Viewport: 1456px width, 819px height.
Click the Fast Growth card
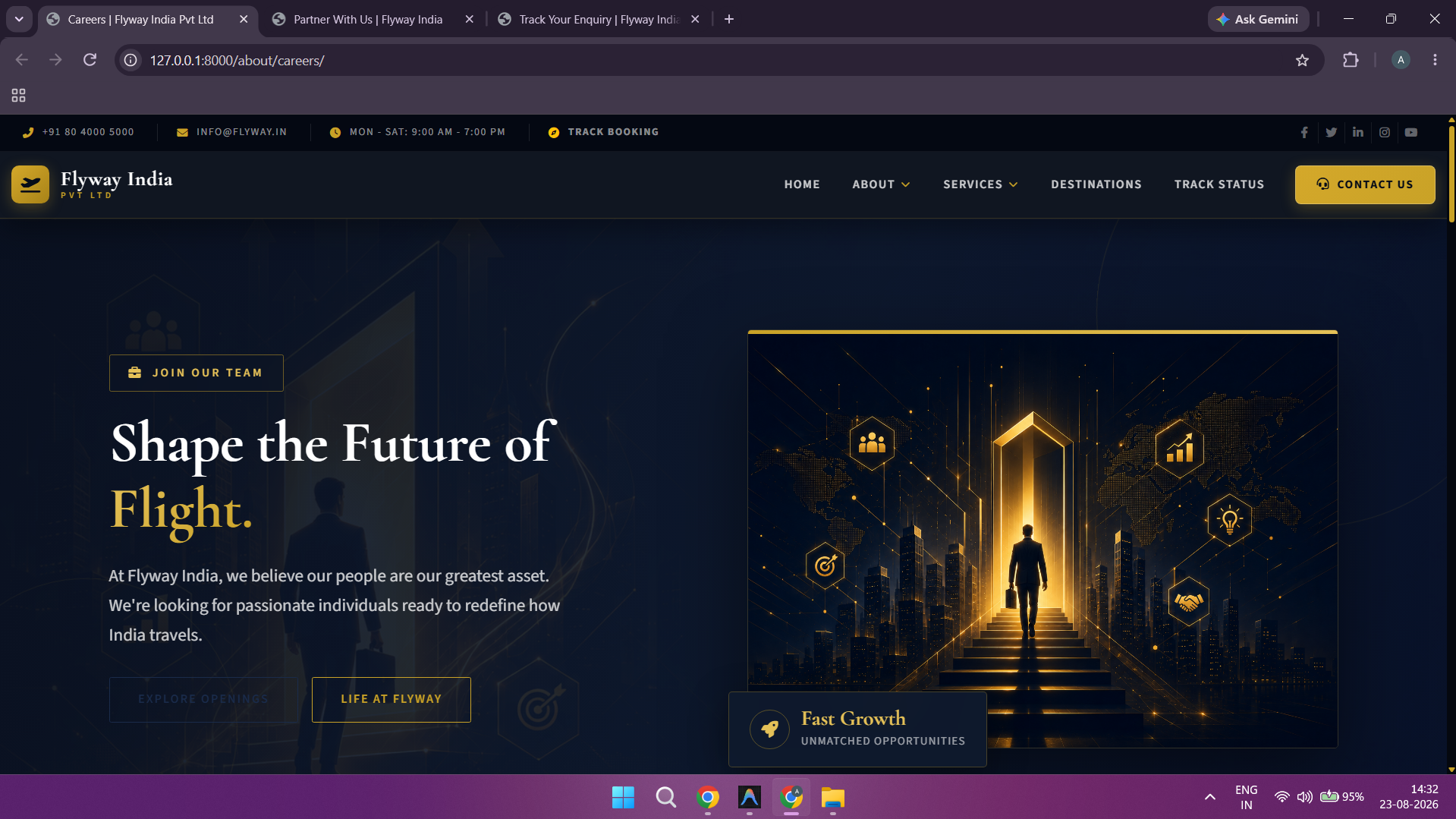click(x=857, y=729)
